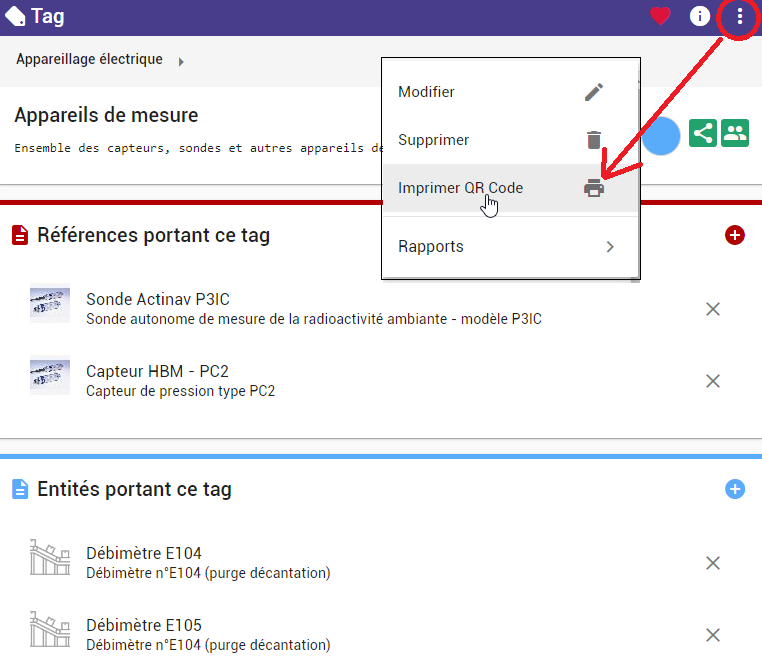Select Modifier in the context menu
The width and height of the screenshot is (762, 671).
coord(510,92)
